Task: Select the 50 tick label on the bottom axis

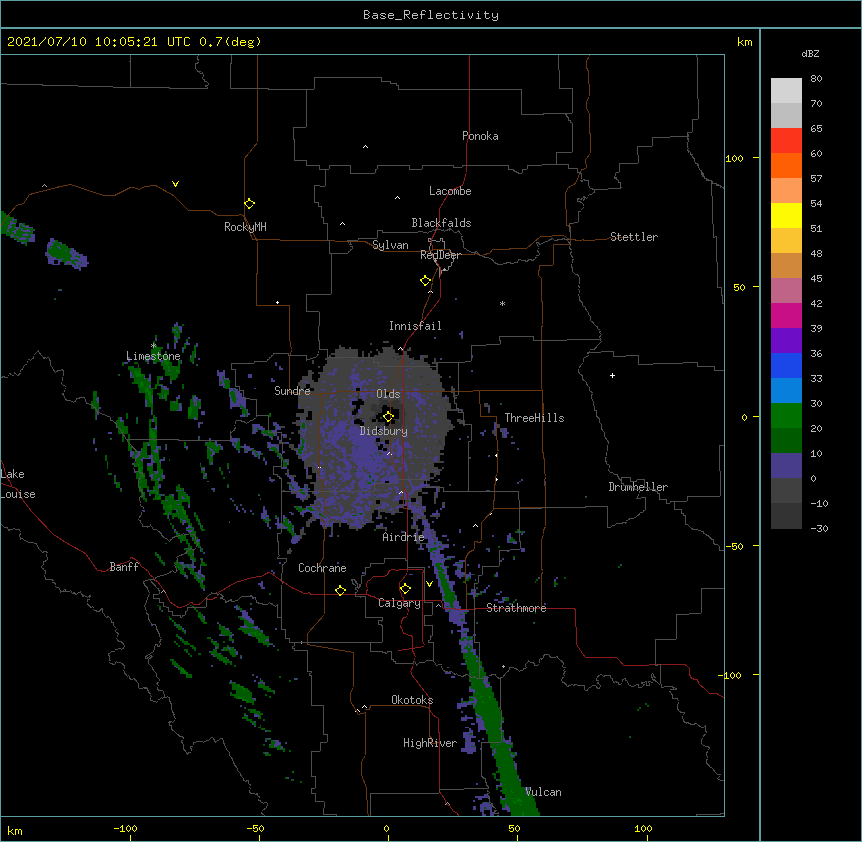Action: tap(514, 829)
